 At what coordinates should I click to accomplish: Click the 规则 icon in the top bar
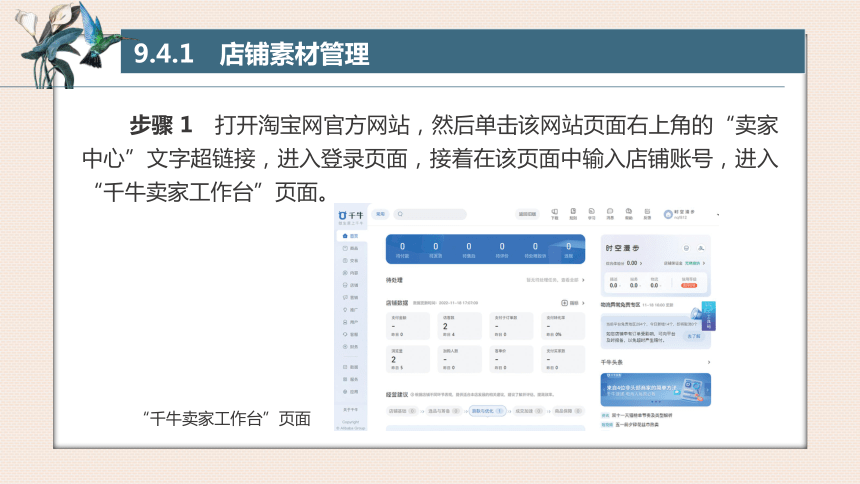[x=573, y=213]
